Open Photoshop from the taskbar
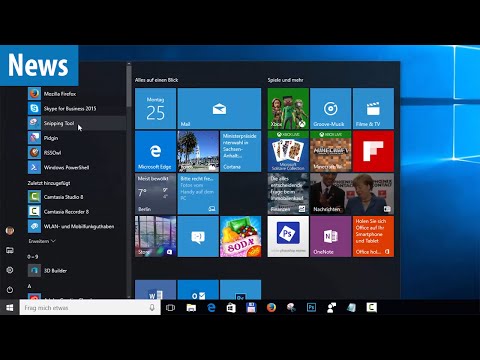This screenshot has height=360, width=480. click(x=311, y=307)
